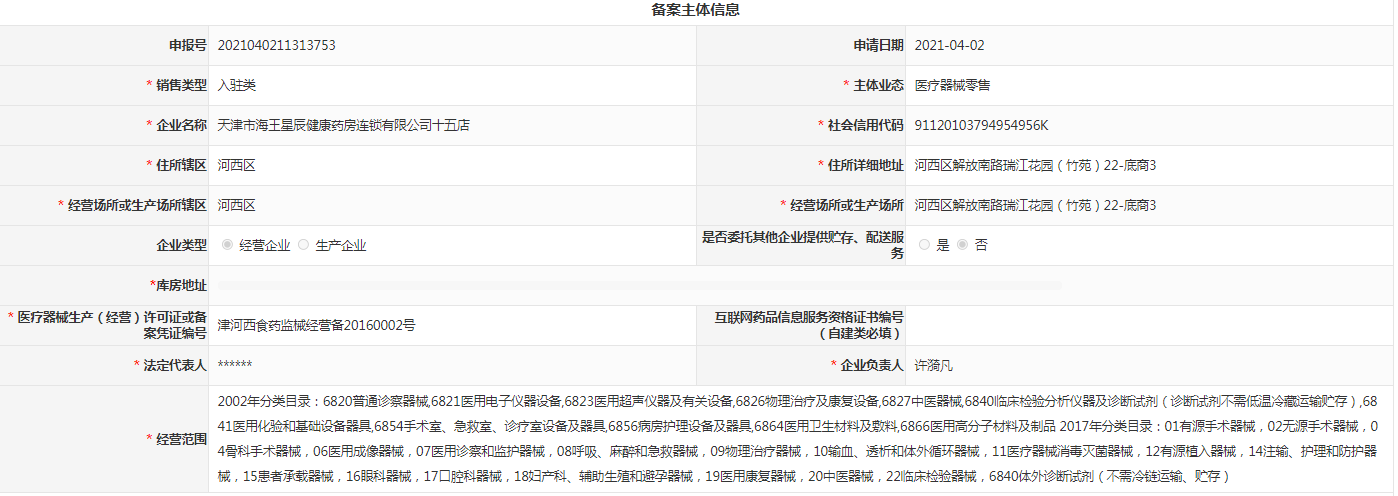This screenshot has height=496, width=1398.
Task: Click the 企业类型 label
Action: point(181,245)
